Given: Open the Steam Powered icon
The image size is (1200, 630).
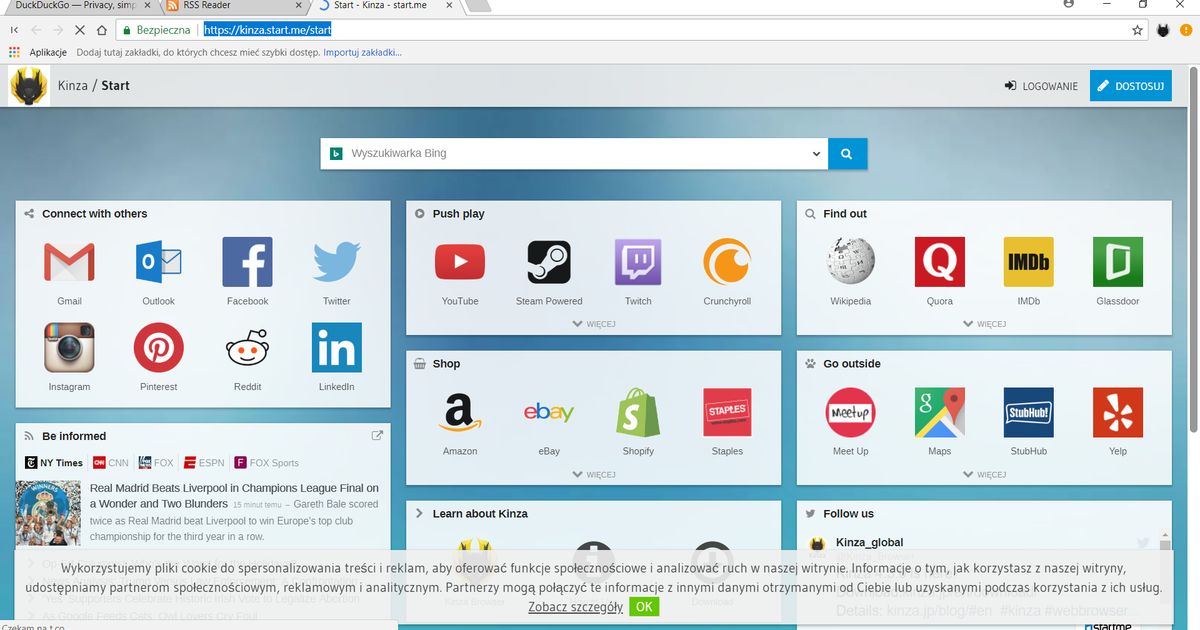Looking at the screenshot, I should 549,262.
